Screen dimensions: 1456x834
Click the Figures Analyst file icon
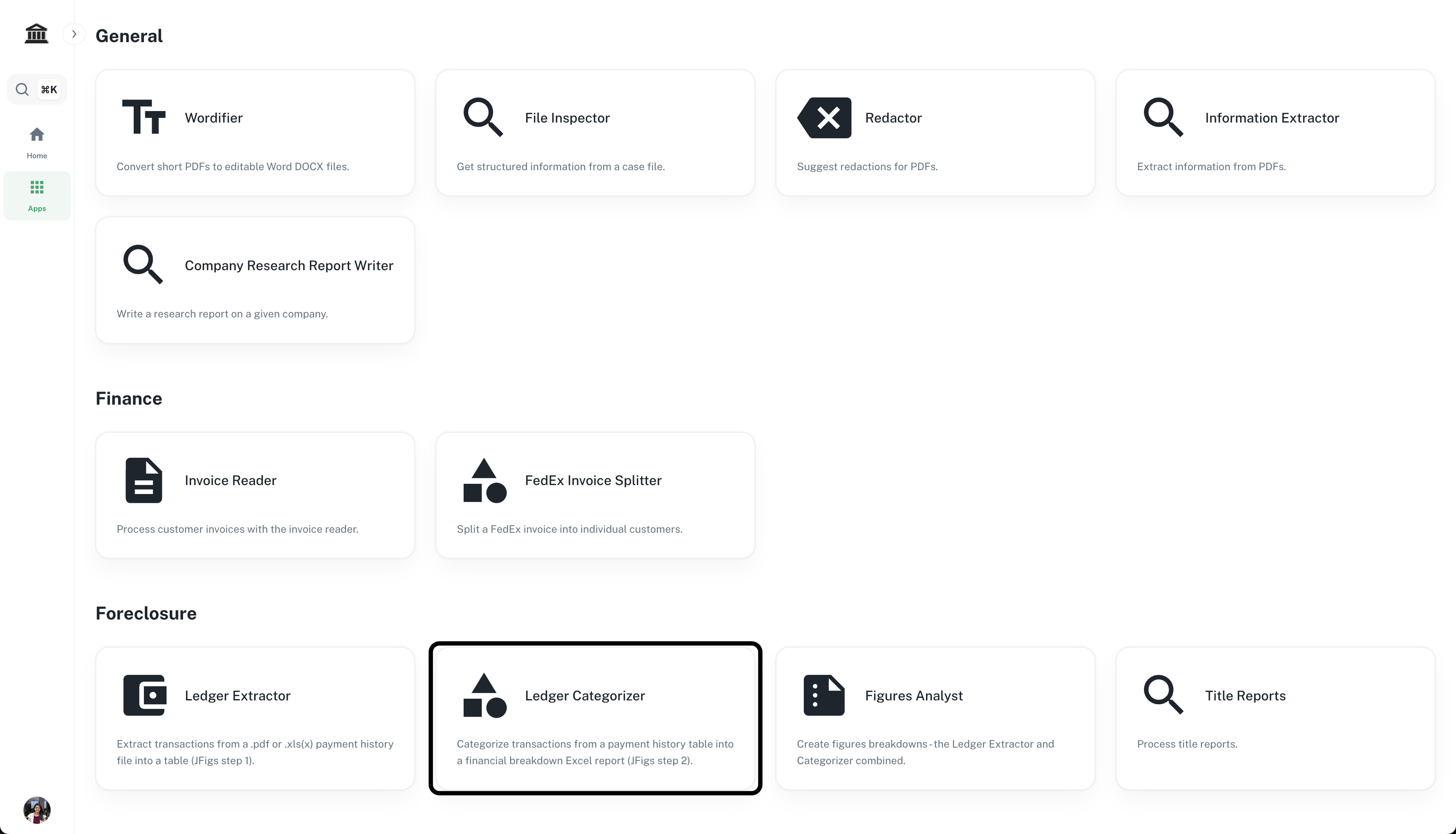pyautogui.click(x=823, y=695)
